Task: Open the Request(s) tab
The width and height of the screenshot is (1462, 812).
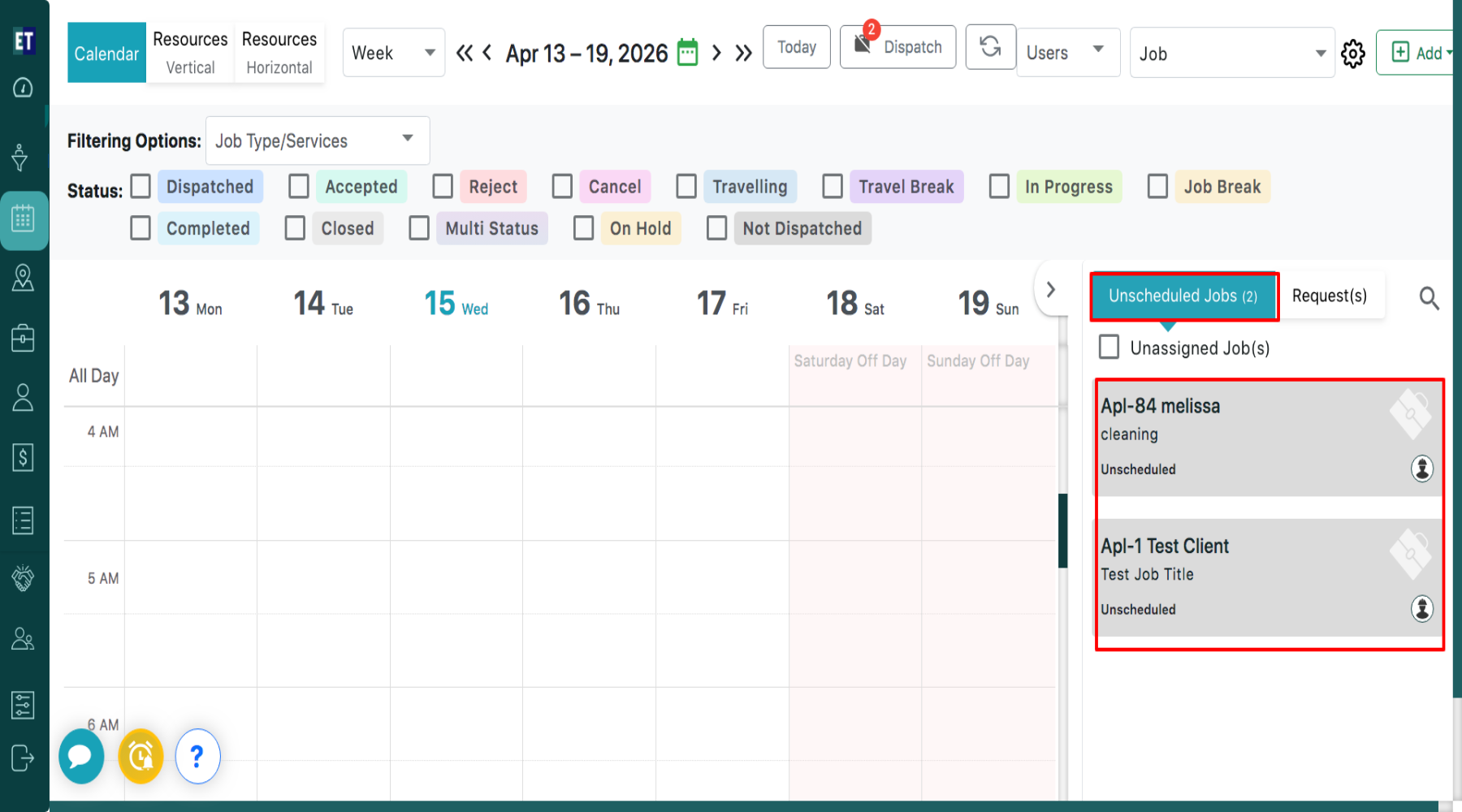Action: tap(1329, 296)
